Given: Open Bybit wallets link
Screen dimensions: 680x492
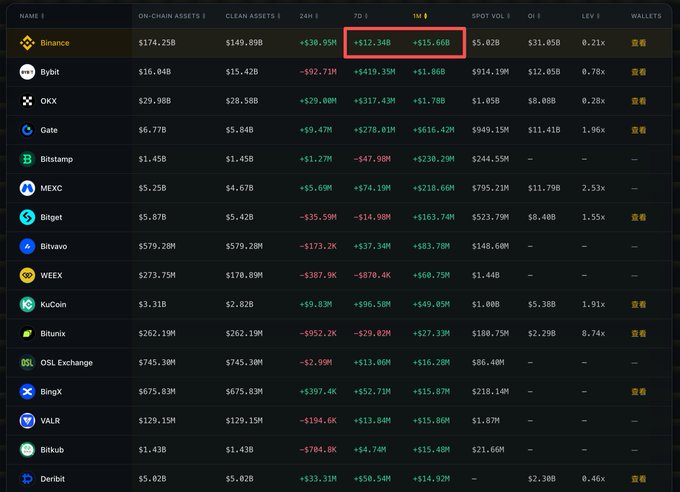Looking at the screenshot, I should coord(638,72).
